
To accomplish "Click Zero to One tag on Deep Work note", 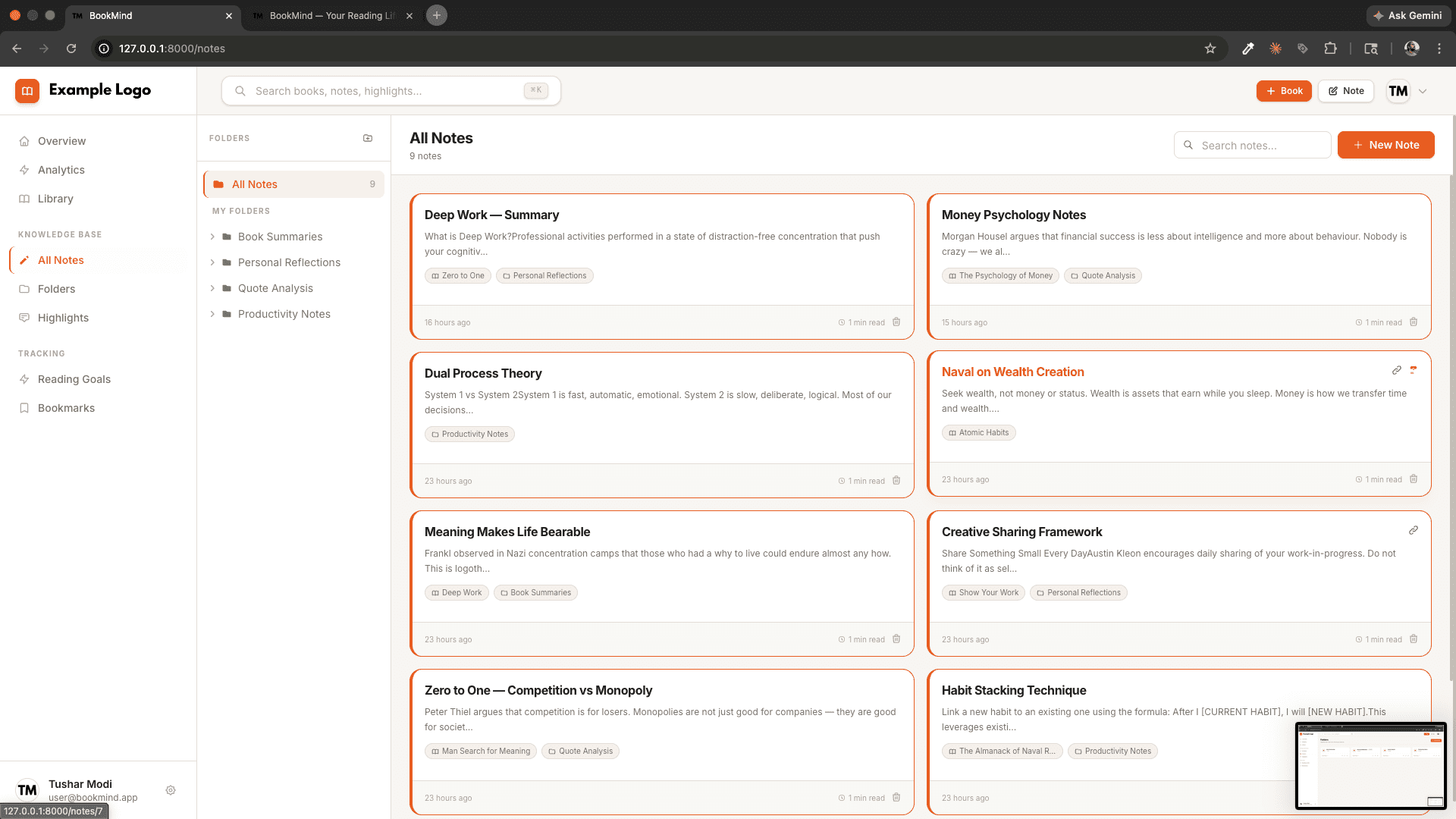I will pos(458,275).
